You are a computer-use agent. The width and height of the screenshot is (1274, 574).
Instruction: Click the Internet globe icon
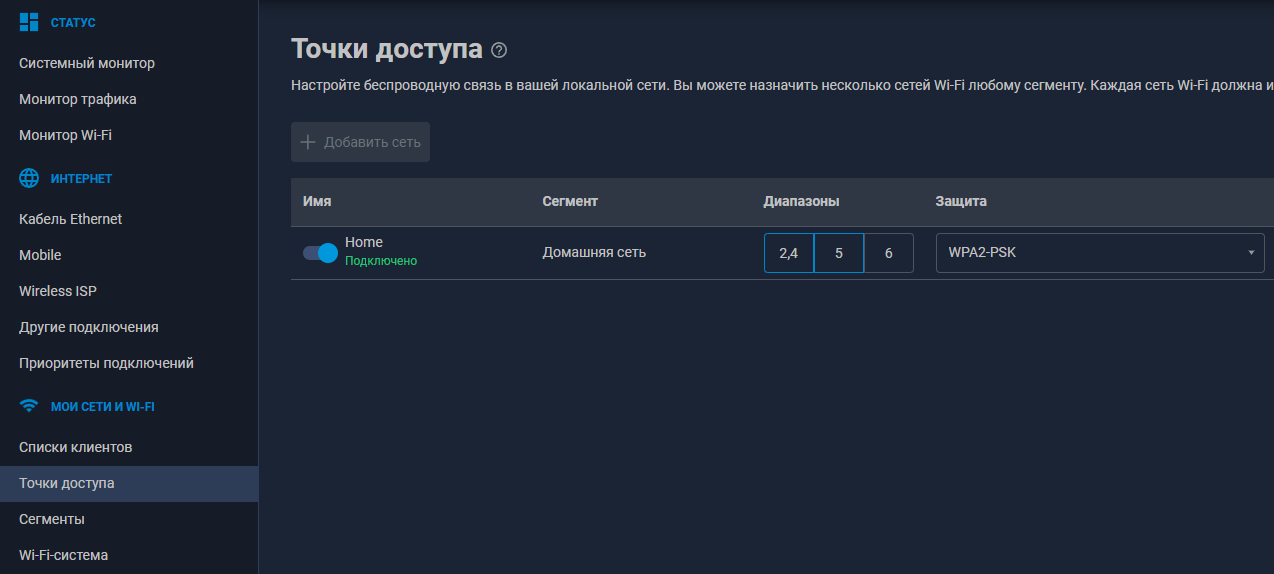point(29,178)
